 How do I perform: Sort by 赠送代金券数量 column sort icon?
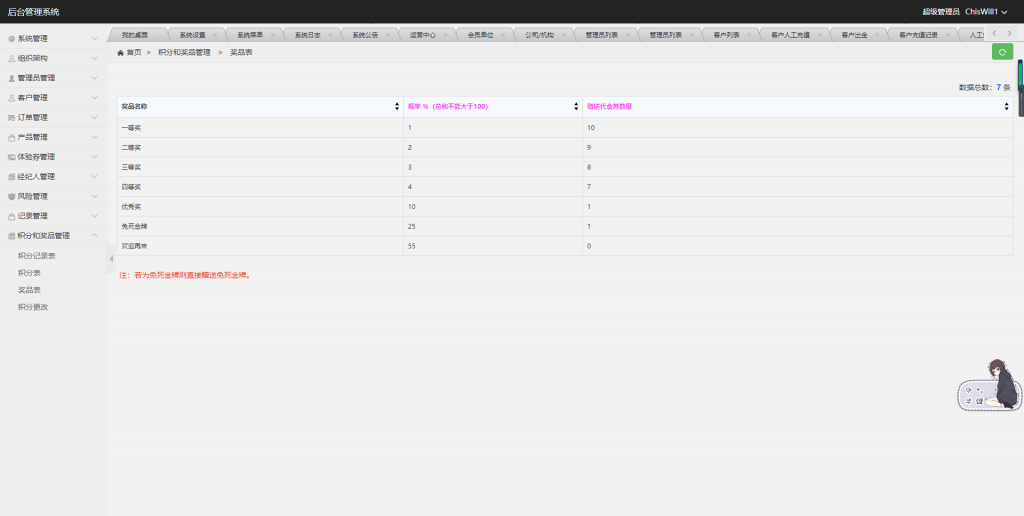point(1007,106)
